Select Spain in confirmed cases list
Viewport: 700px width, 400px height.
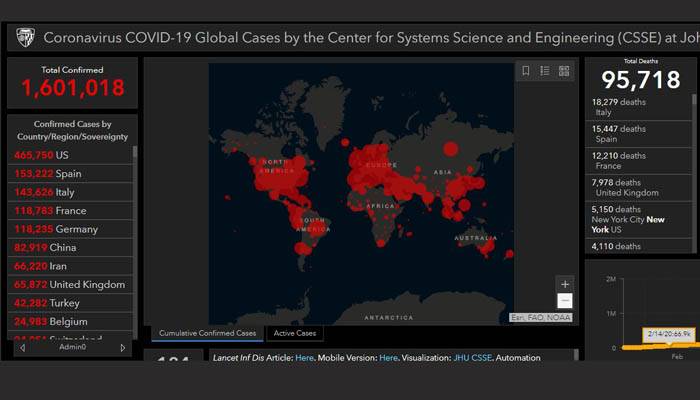pos(70,174)
